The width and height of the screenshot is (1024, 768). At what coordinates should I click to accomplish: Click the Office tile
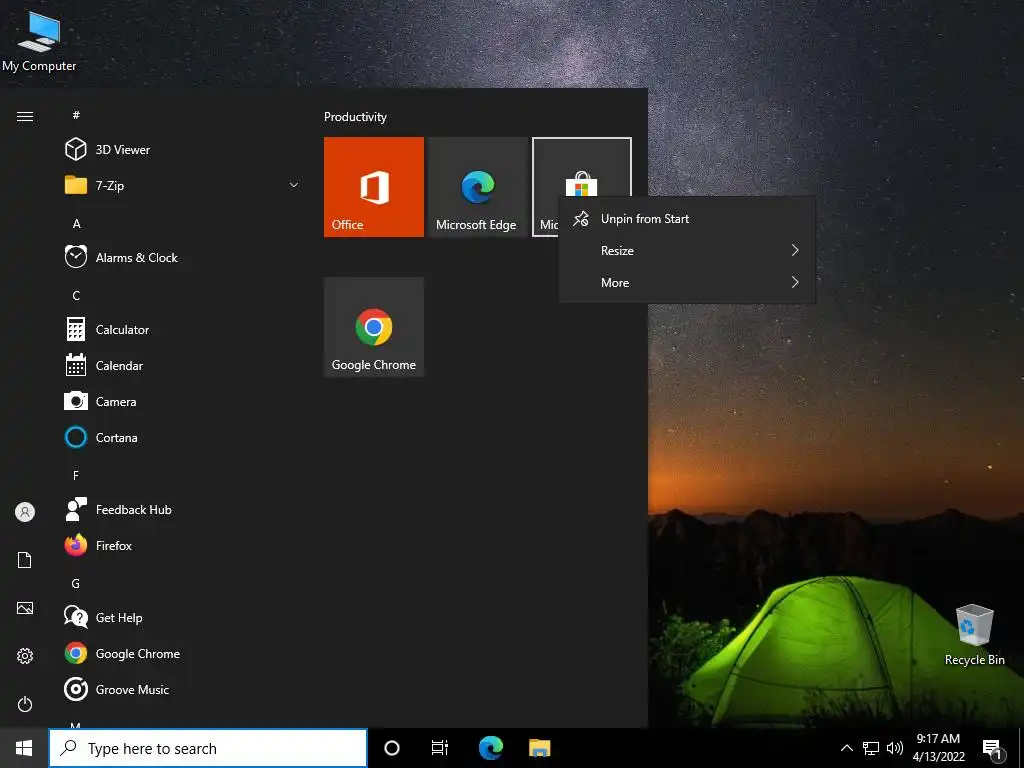point(374,187)
